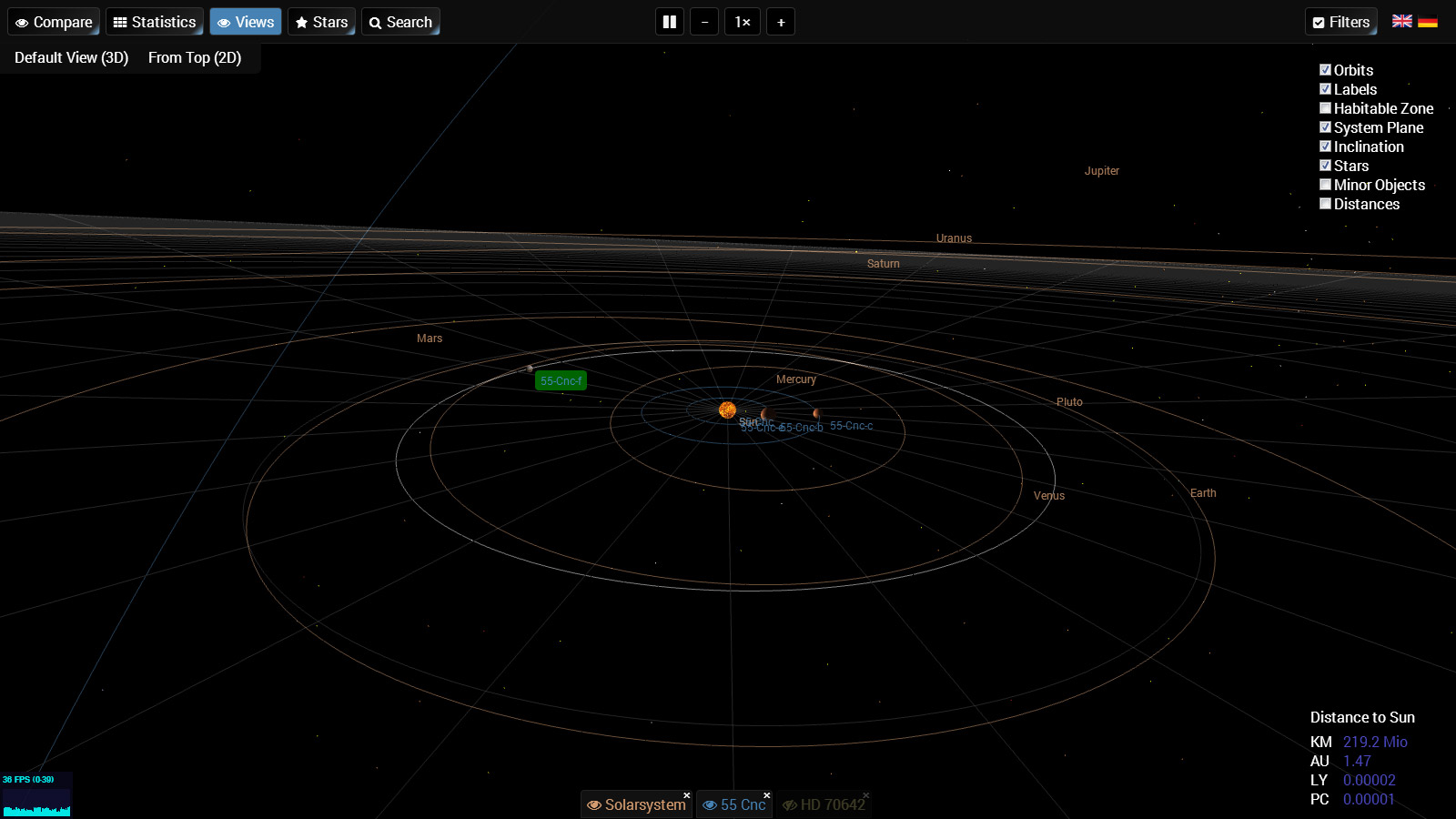Viewport: 1456px width, 819px height.
Task: Switch language to German flag
Action: (1428, 21)
